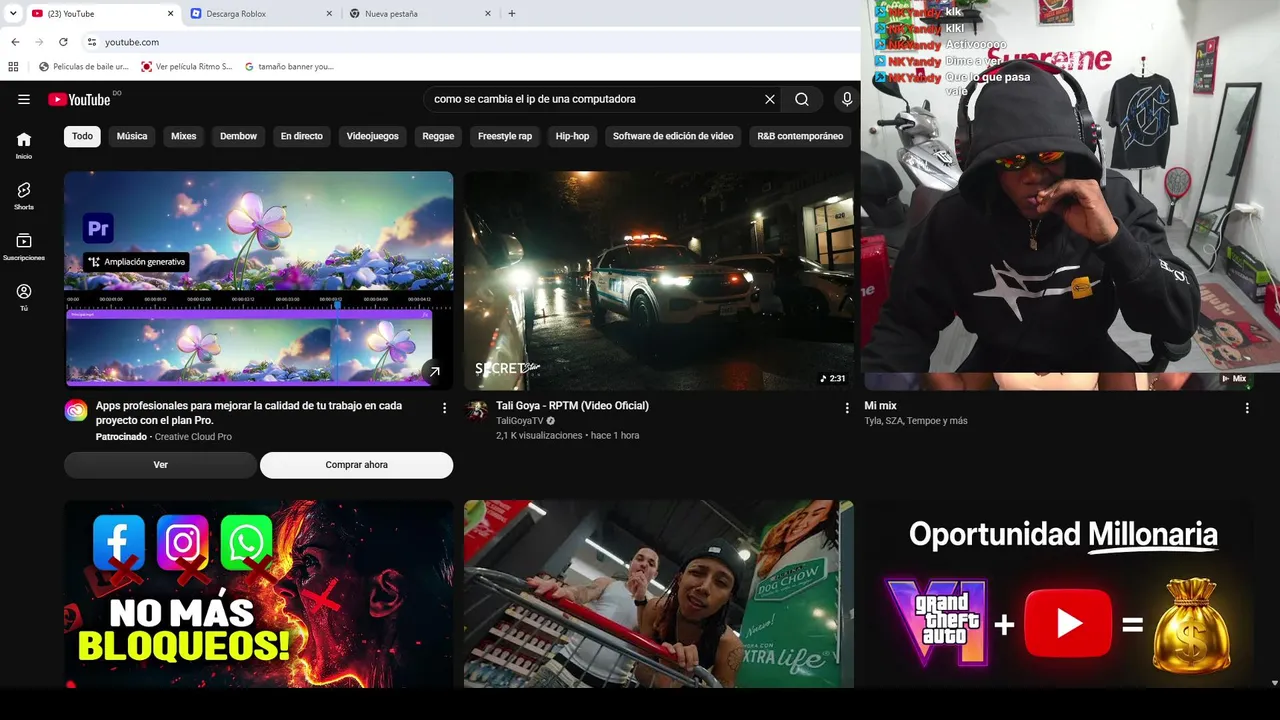
Task: Click the scrollbar down arrow
Action: pos(1274,683)
